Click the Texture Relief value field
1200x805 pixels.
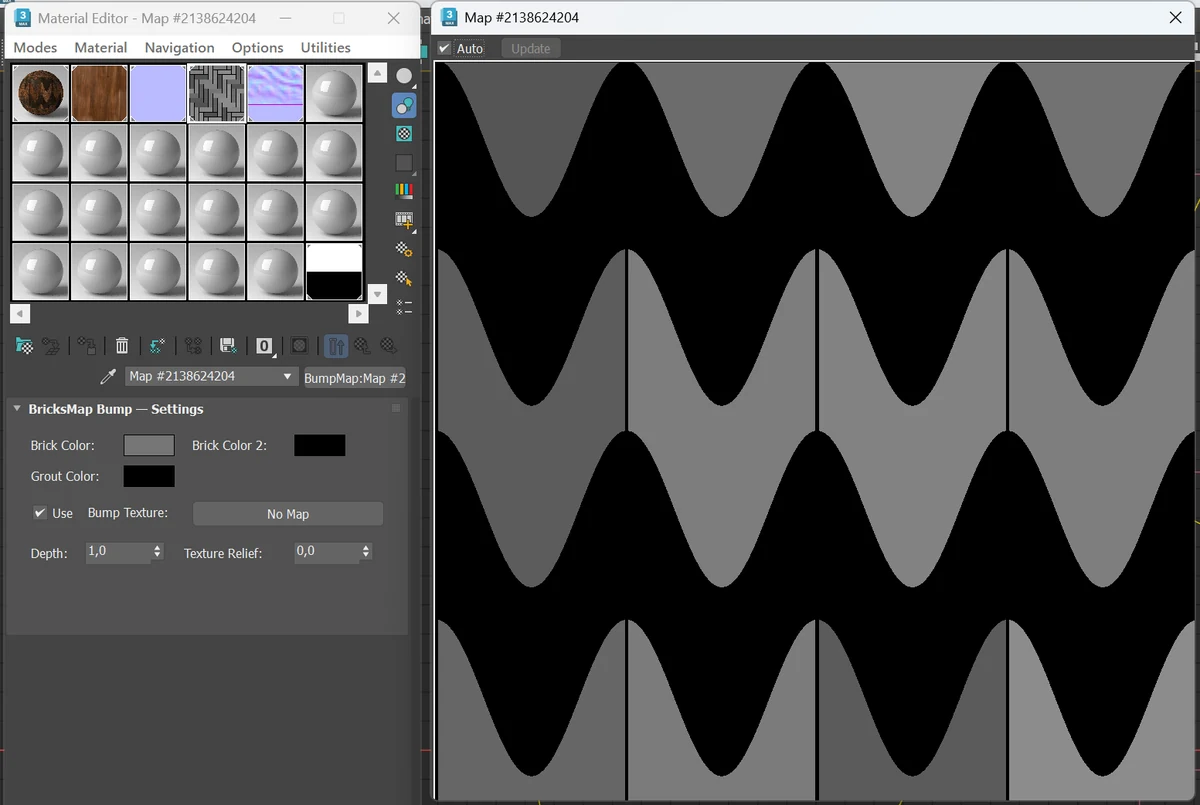327,552
